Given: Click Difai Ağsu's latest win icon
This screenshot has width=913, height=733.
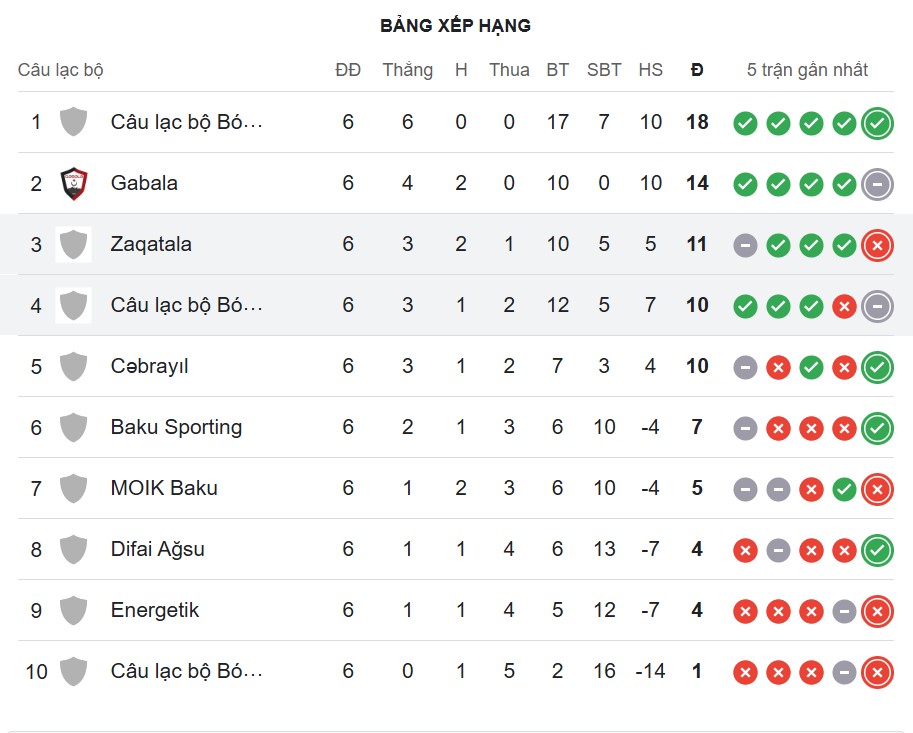Looking at the screenshot, I should [x=877, y=550].
